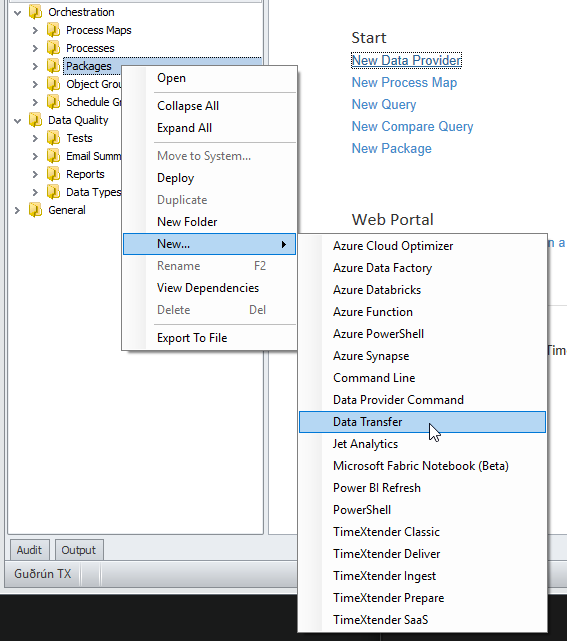Click the Email Summaries folder icon

coord(54,156)
